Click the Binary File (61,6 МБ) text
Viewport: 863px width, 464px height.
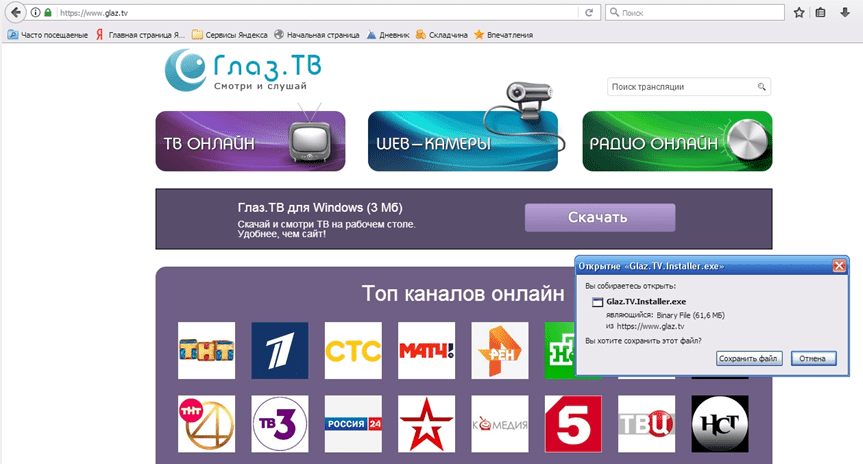[x=691, y=315]
